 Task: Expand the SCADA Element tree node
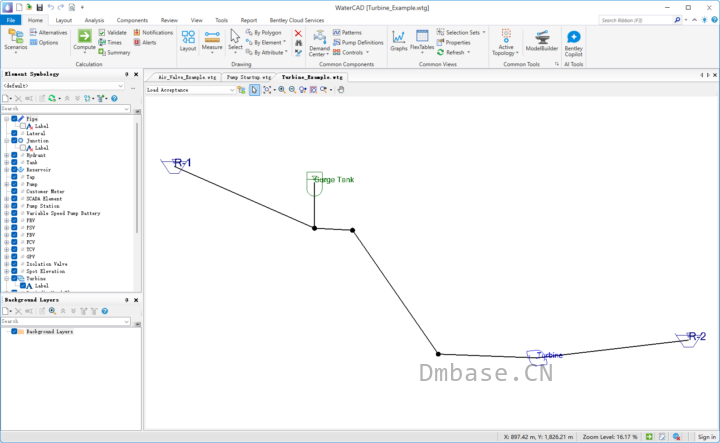[6, 199]
